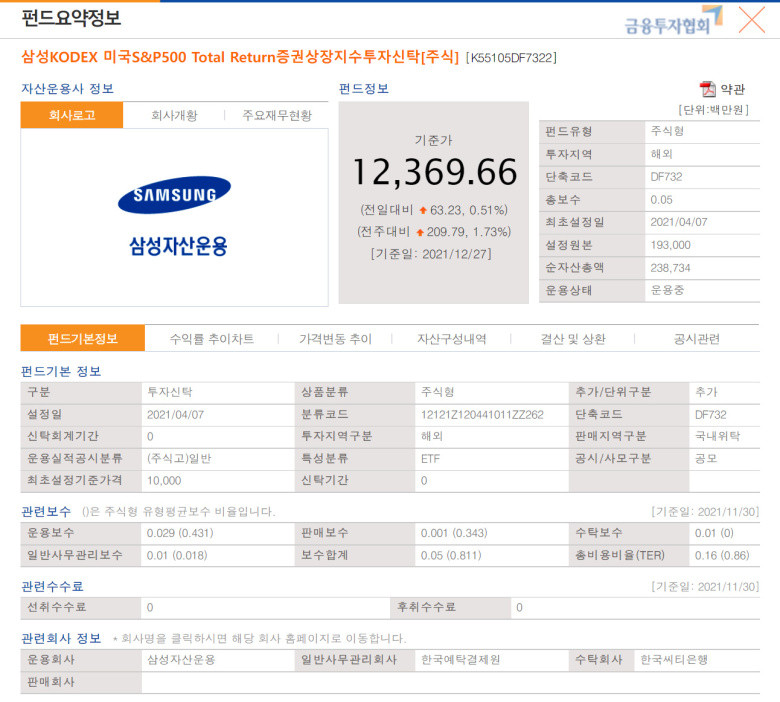Viewport: 780px width, 702px height.
Task: Go to the 결산 및 상환 tab
Action: pyautogui.click(x=573, y=339)
